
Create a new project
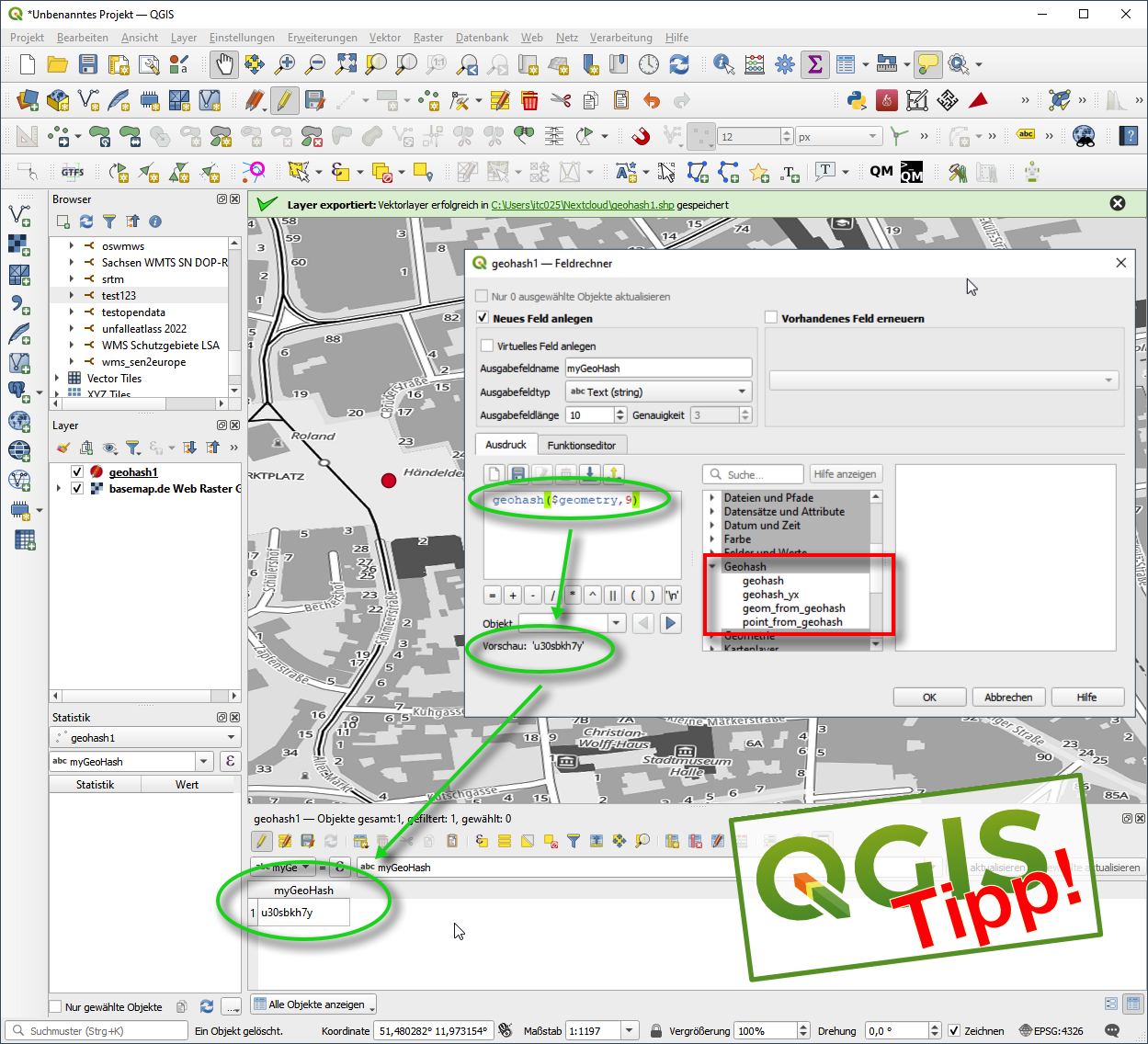point(28,64)
